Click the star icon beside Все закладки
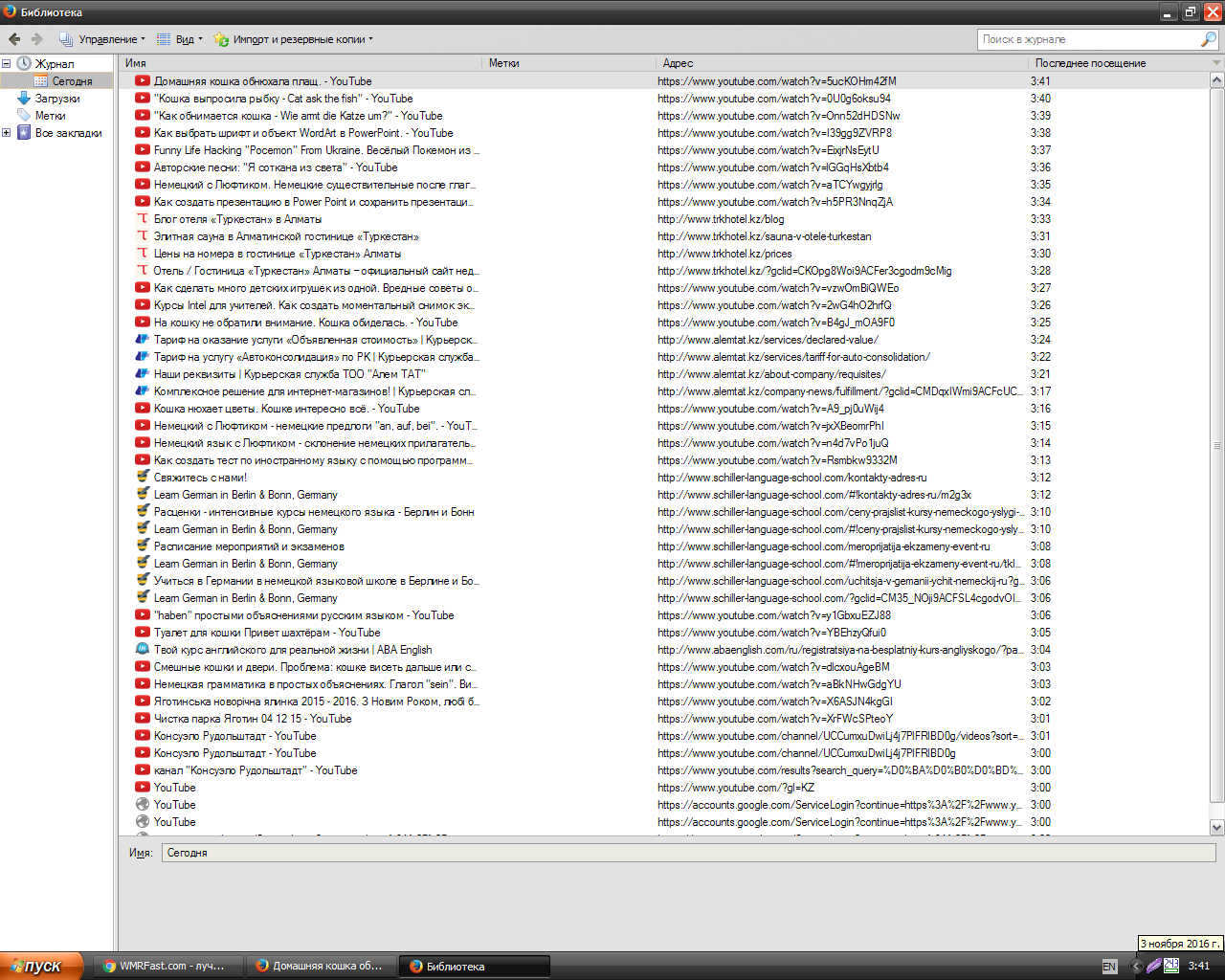 coord(24,133)
